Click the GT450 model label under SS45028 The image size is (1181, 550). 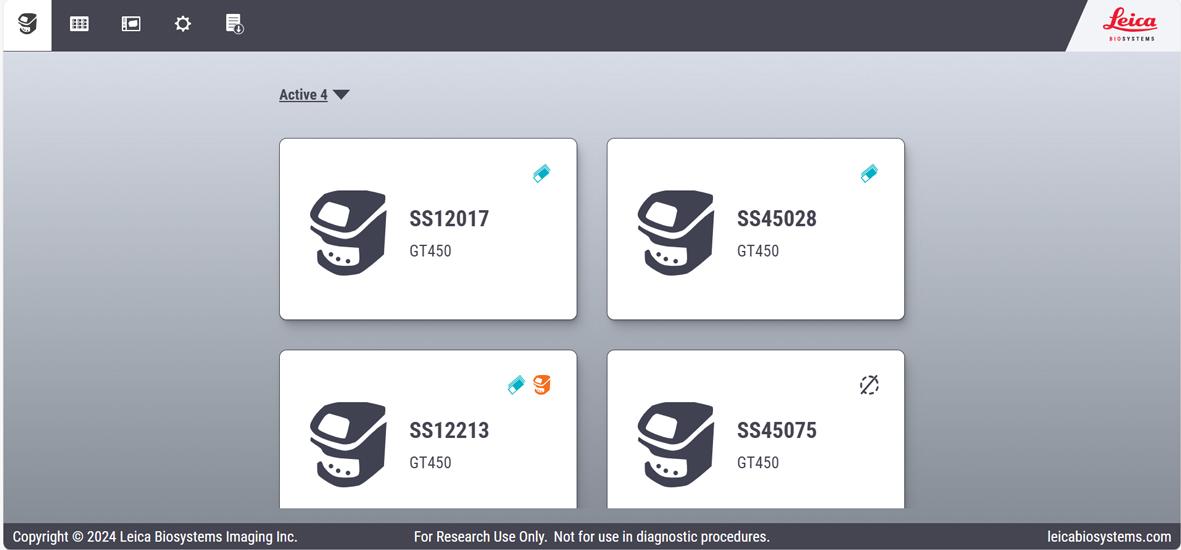point(758,251)
